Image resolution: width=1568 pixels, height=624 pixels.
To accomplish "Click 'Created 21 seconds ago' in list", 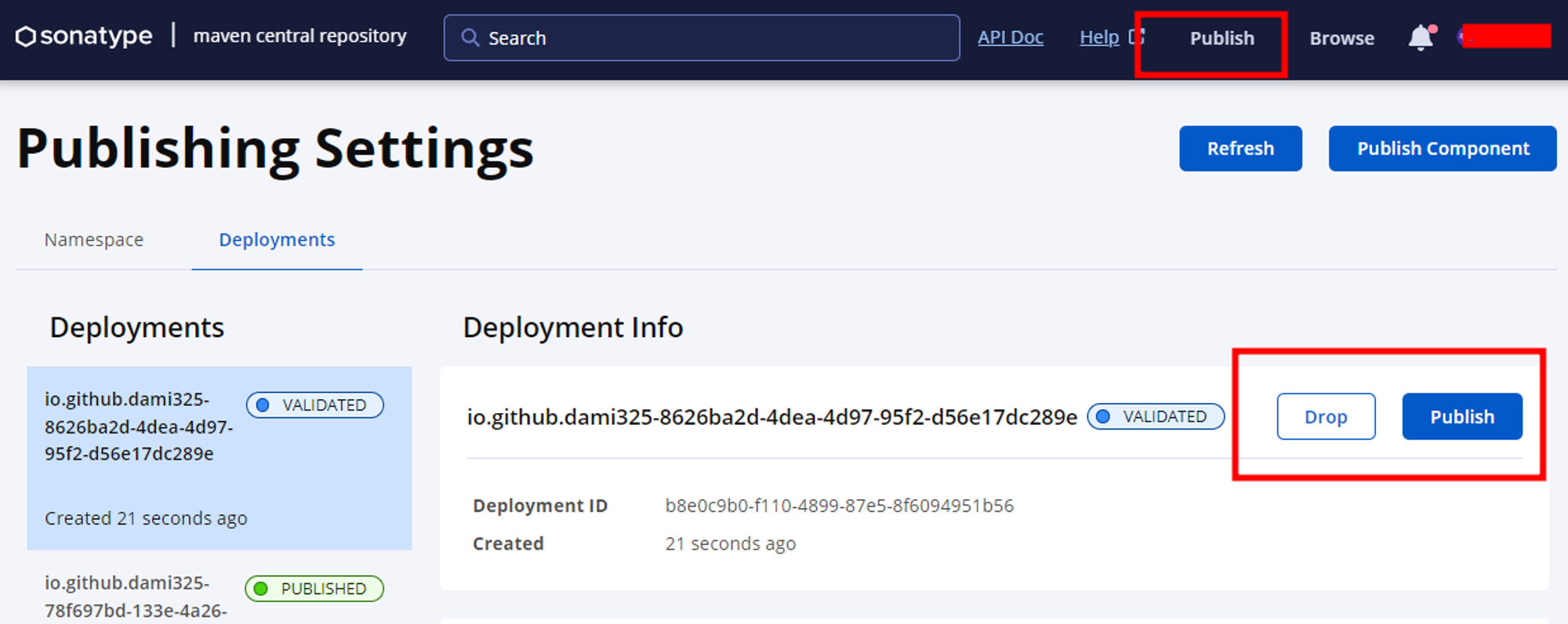I will [x=146, y=518].
